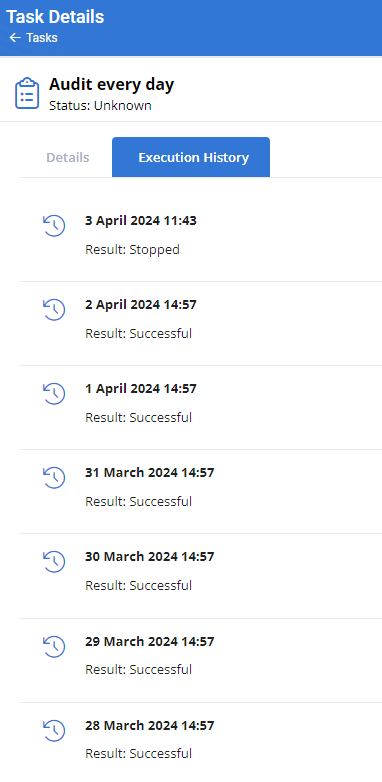Open the 3 April 2024 11:43 entry
This screenshot has height=782, width=382.
tap(201, 234)
